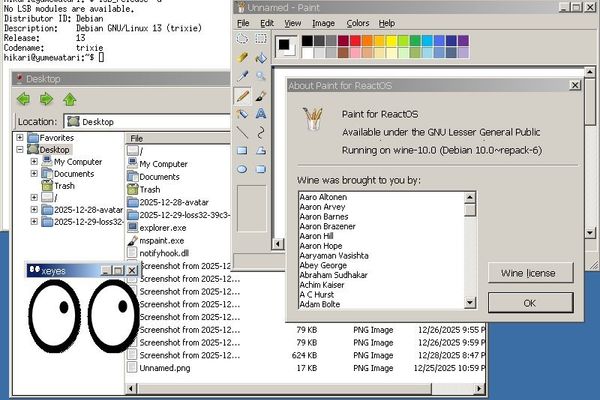Select the straight Line tool in Paint

[242, 132]
